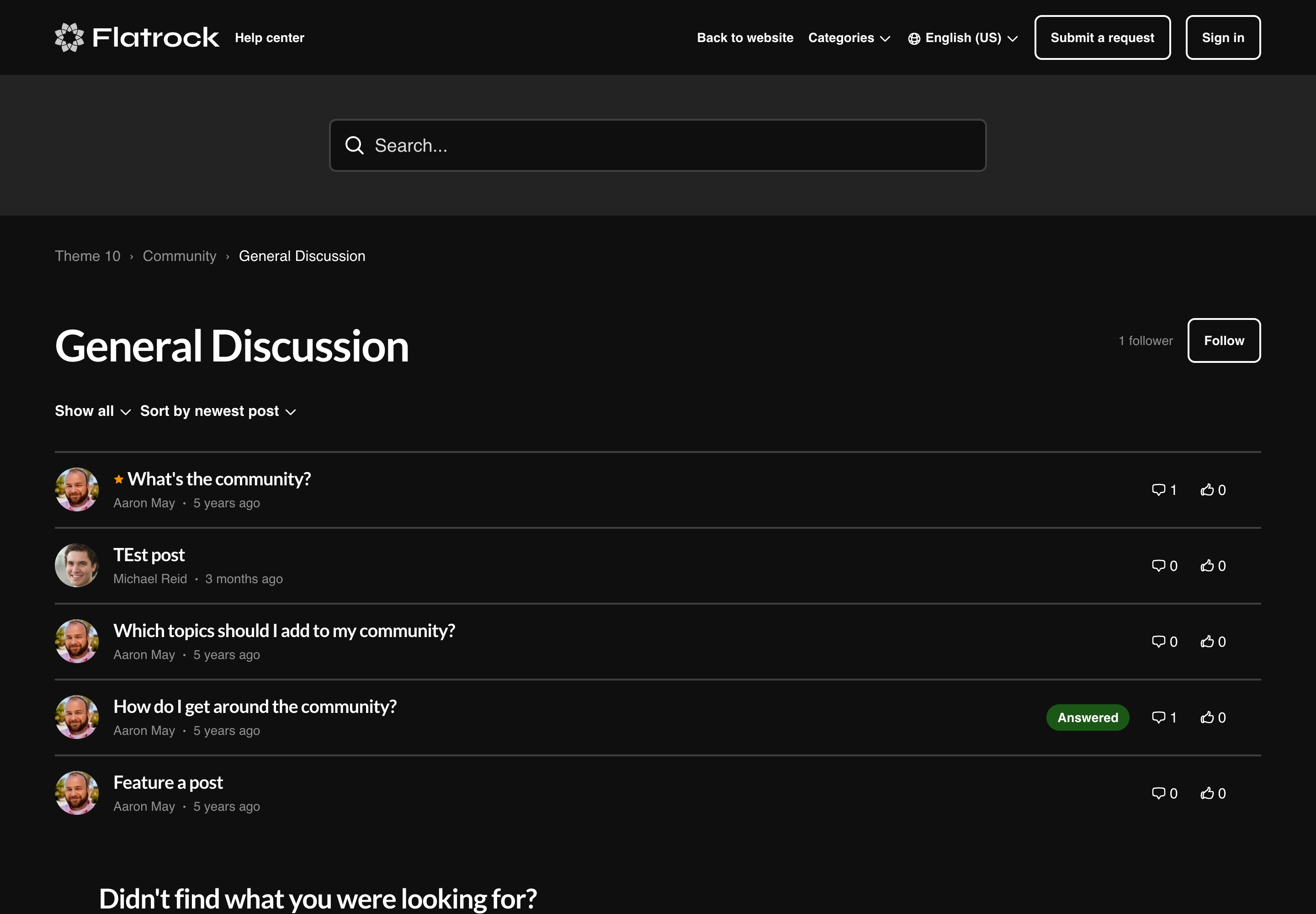Open Theme 10 breadcrumb link

[x=88, y=256]
